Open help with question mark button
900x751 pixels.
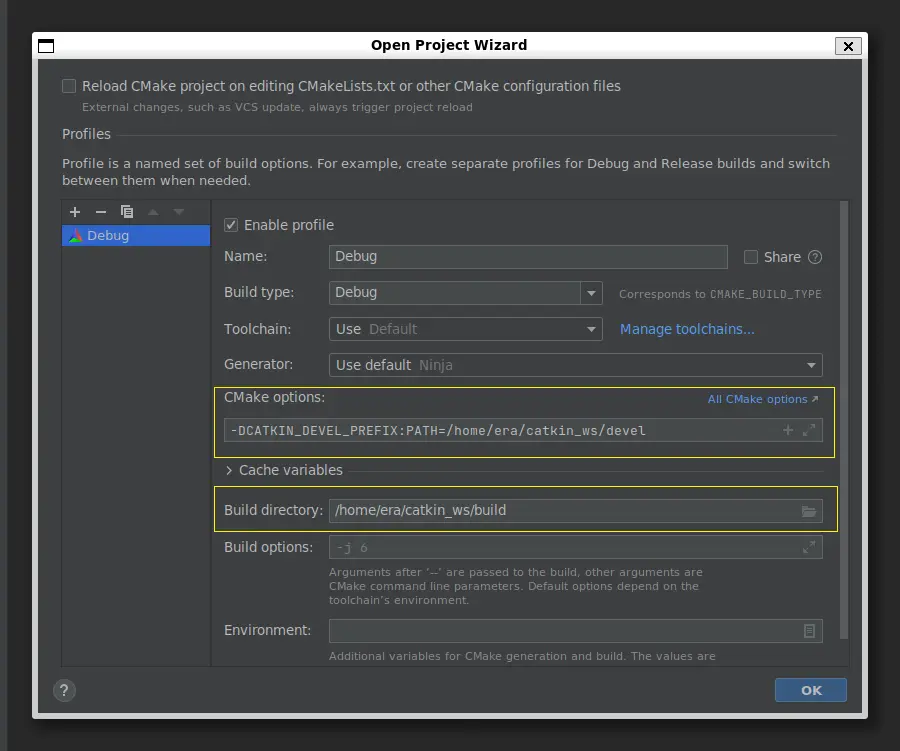click(64, 690)
